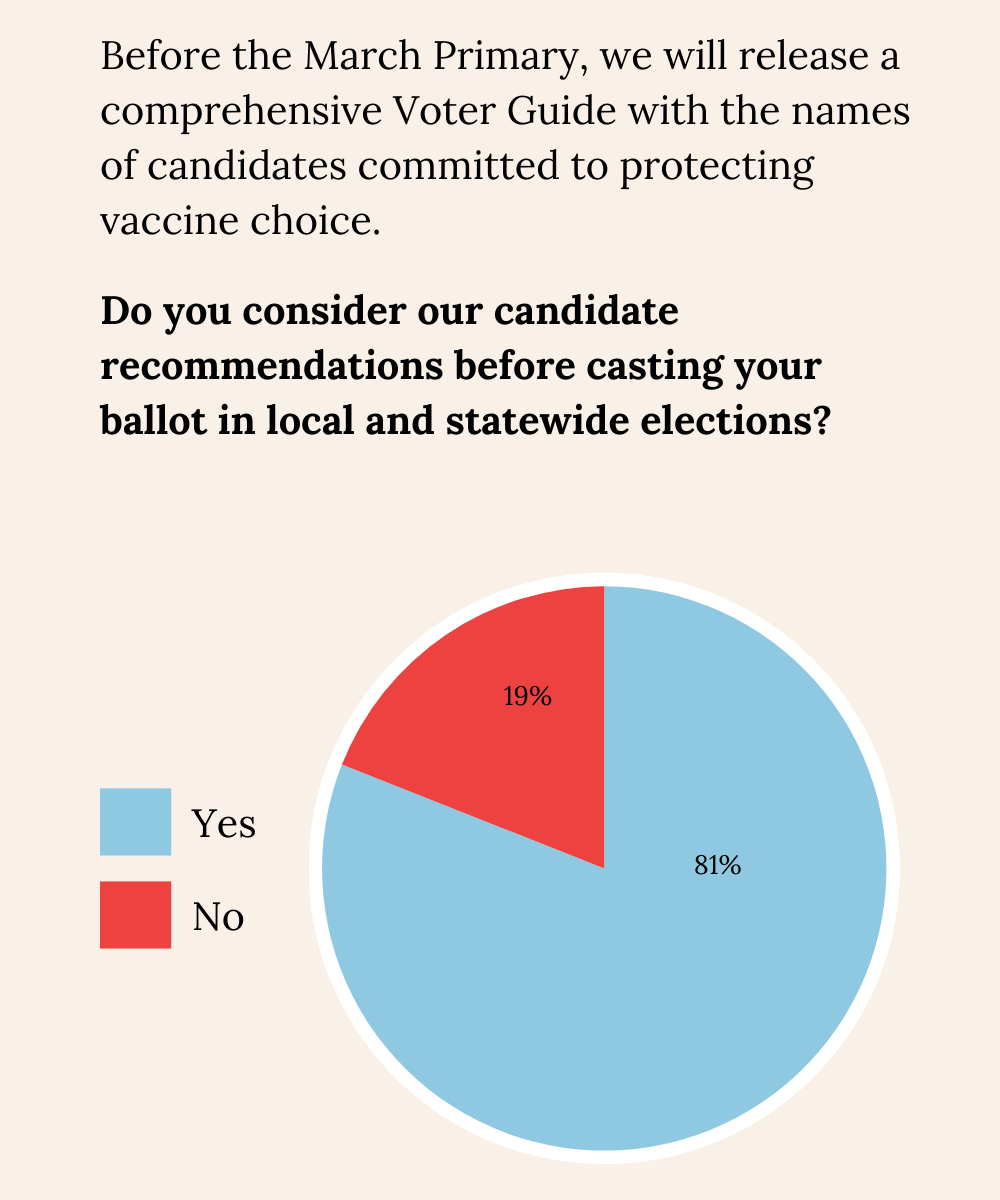1000x1200 pixels.
Task: Click the blue Yes legend swatch
Action: 135,822
